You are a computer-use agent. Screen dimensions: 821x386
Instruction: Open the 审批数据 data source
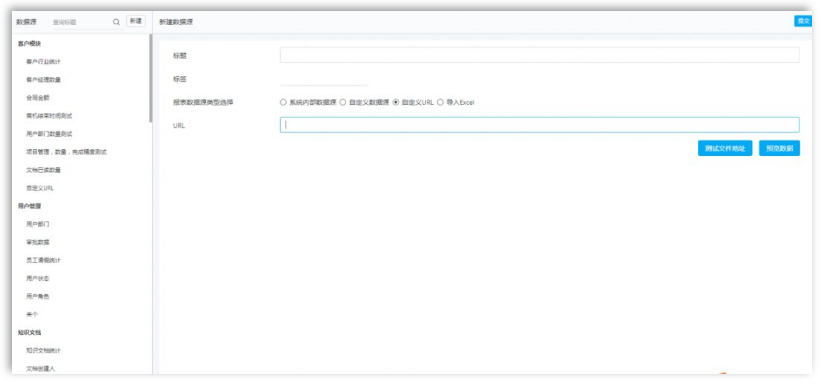pyautogui.click(x=37, y=242)
